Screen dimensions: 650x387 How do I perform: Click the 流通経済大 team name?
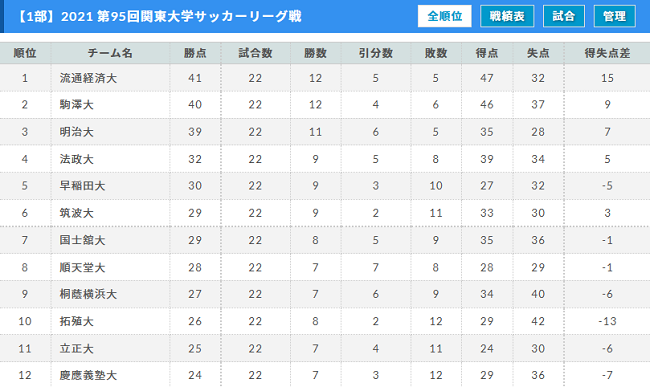tap(88, 78)
